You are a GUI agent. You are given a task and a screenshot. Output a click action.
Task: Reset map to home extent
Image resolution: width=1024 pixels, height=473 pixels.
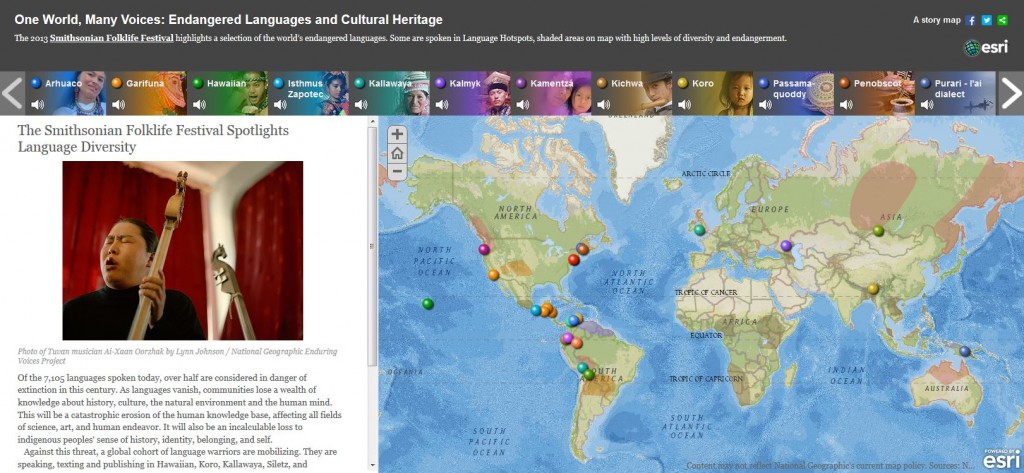click(397, 154)
